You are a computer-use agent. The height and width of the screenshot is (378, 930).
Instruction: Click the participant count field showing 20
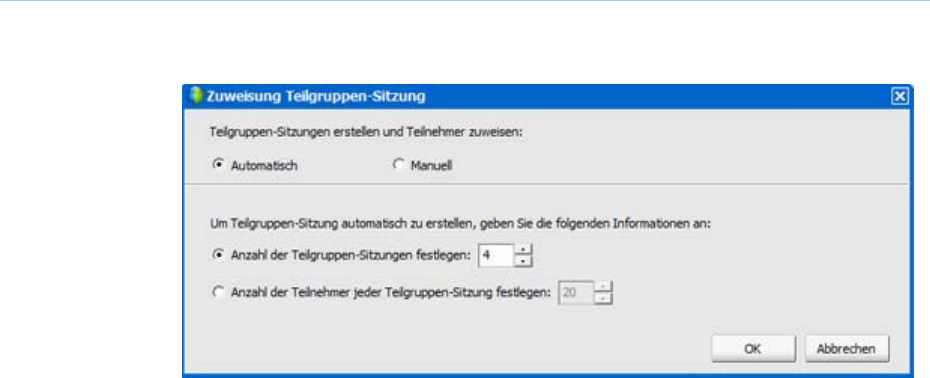coord(576,293)
